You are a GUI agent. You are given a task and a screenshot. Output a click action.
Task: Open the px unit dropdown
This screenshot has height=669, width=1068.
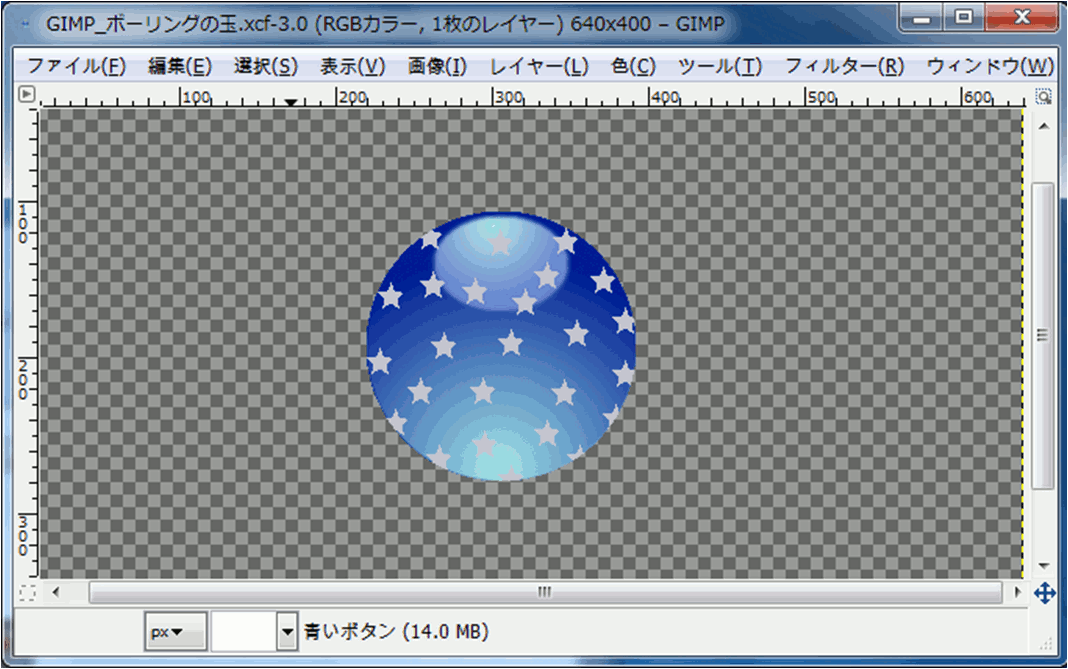pyautogui.click(x=175, y=632)
